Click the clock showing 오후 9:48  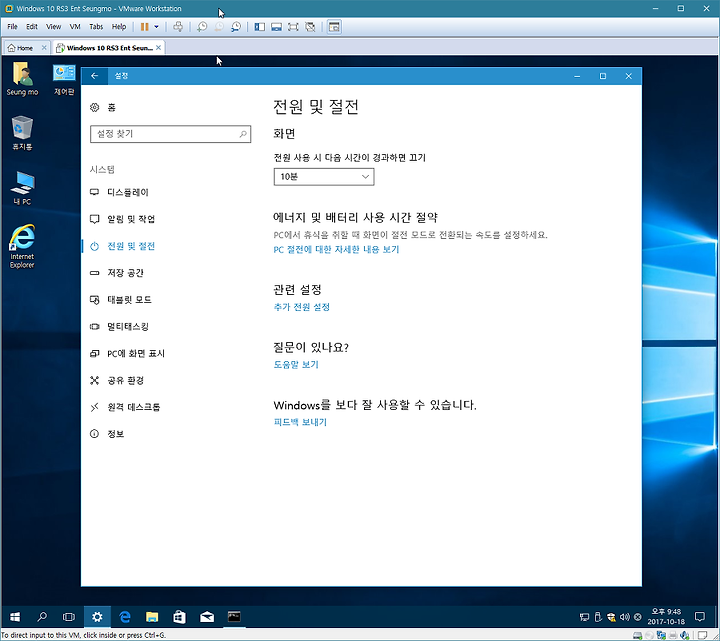click(666, 617)
